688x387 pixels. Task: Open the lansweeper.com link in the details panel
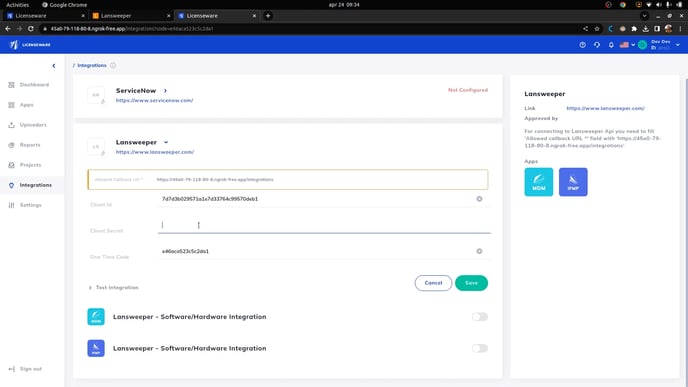(x=605, y=108)
